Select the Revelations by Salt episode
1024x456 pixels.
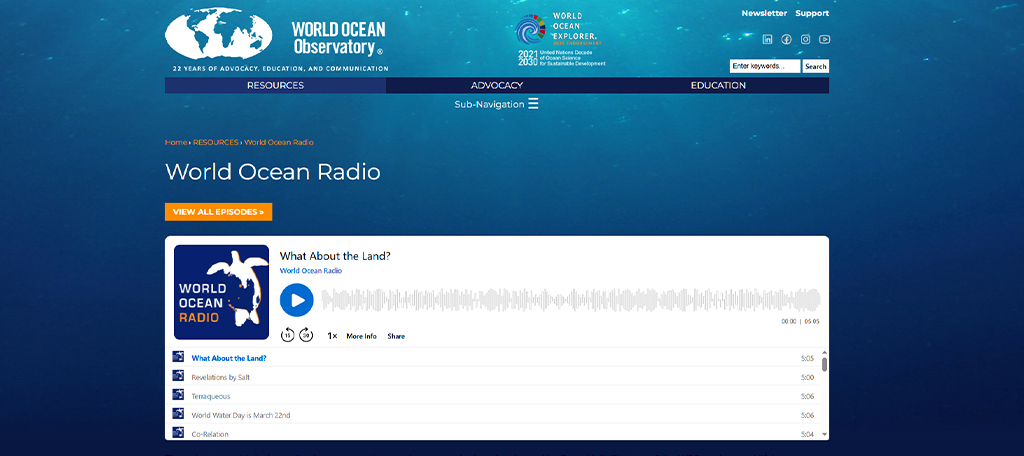493,376
